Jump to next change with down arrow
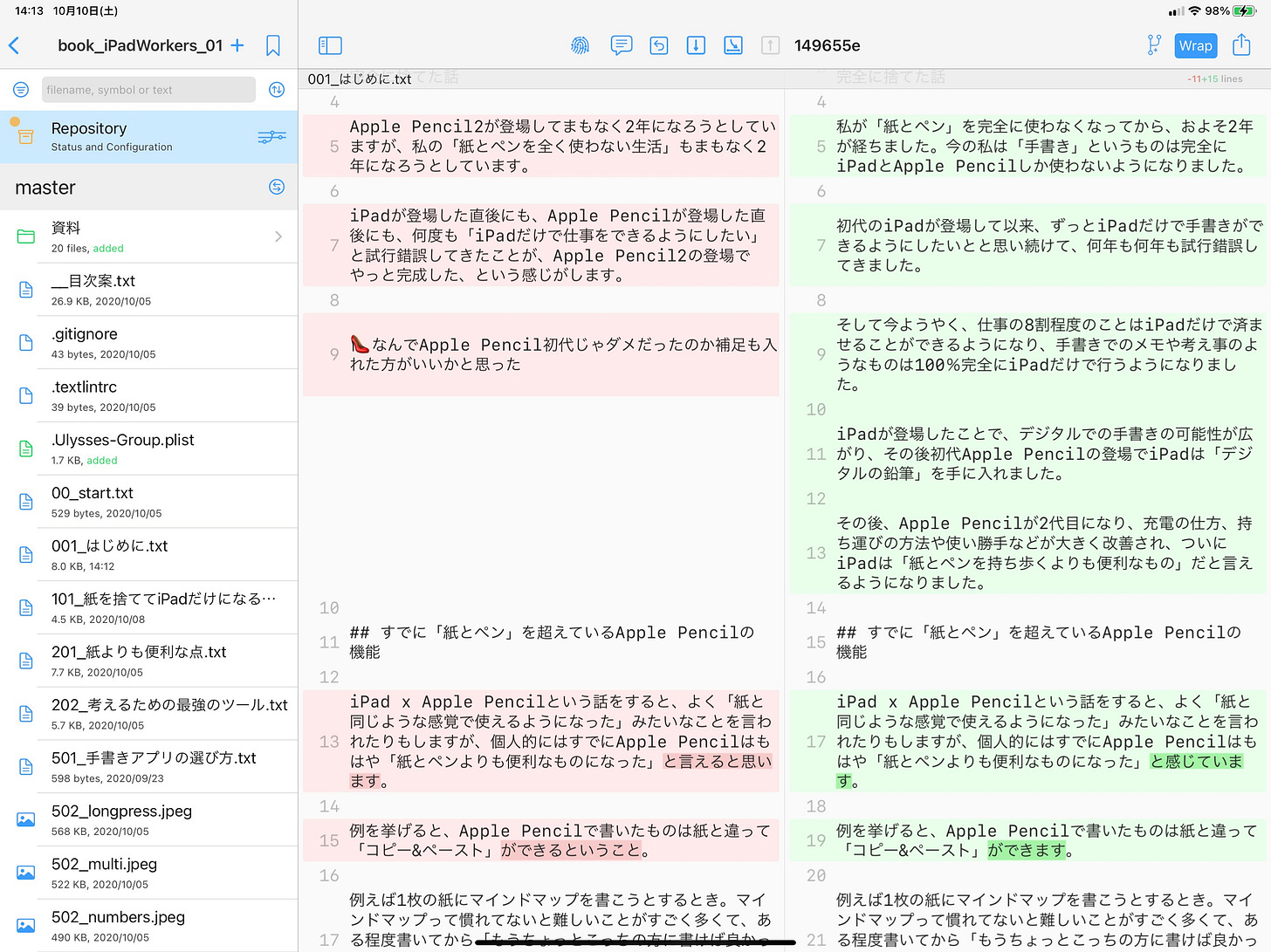This screenshot has width=1271, height=952. [x=696, y=45]
